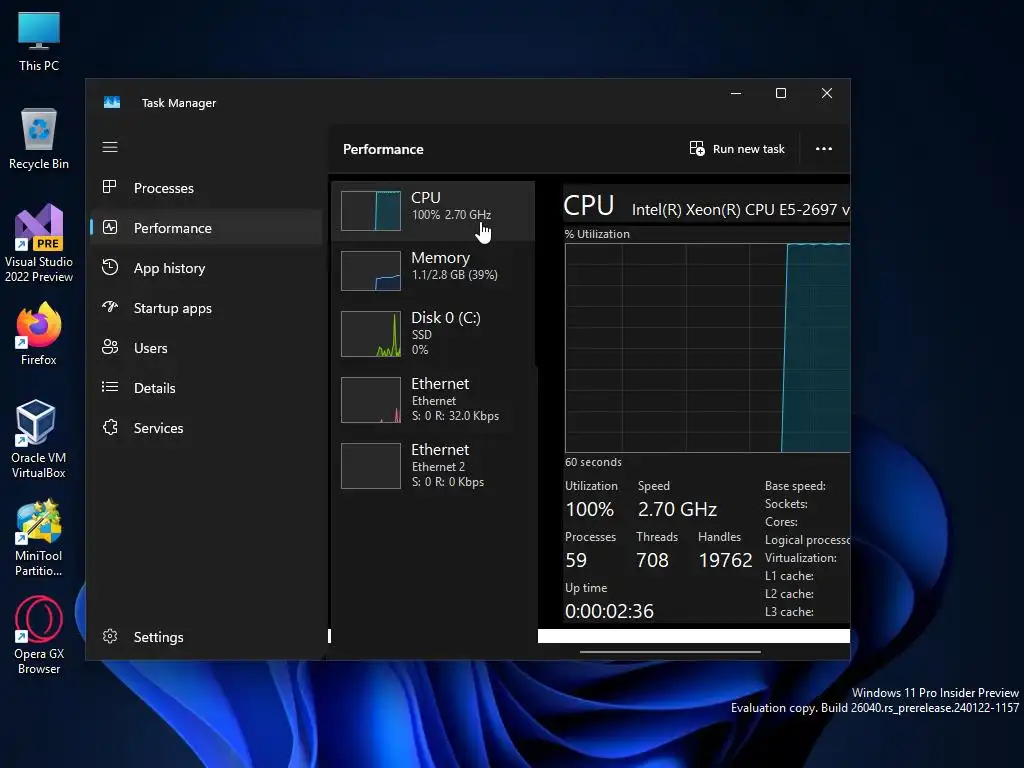Click the Intel(R) Xeon(R) CPU model name

click(741, 210)
